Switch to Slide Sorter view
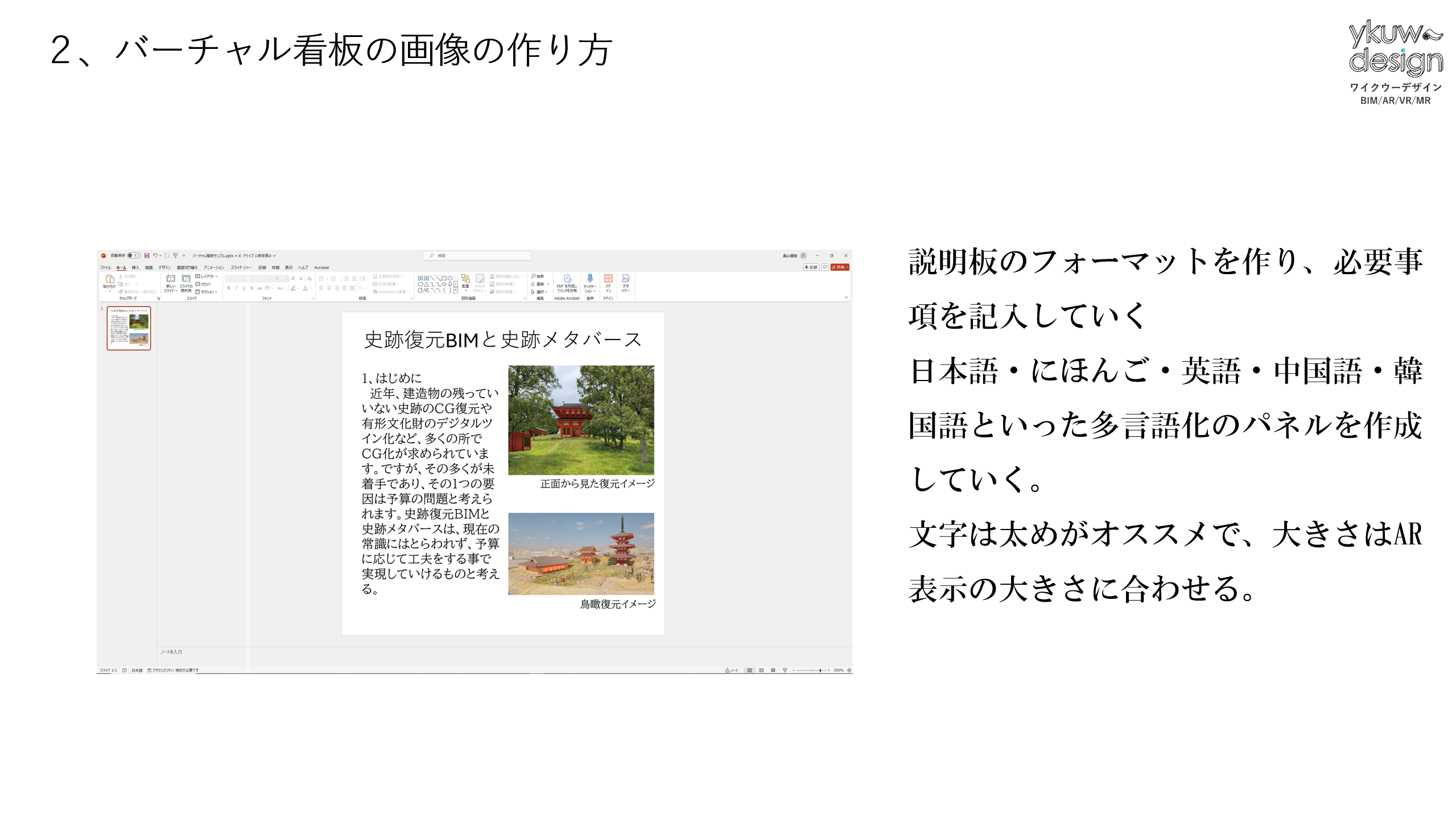 pyautogui.click(x=761, y=671)
